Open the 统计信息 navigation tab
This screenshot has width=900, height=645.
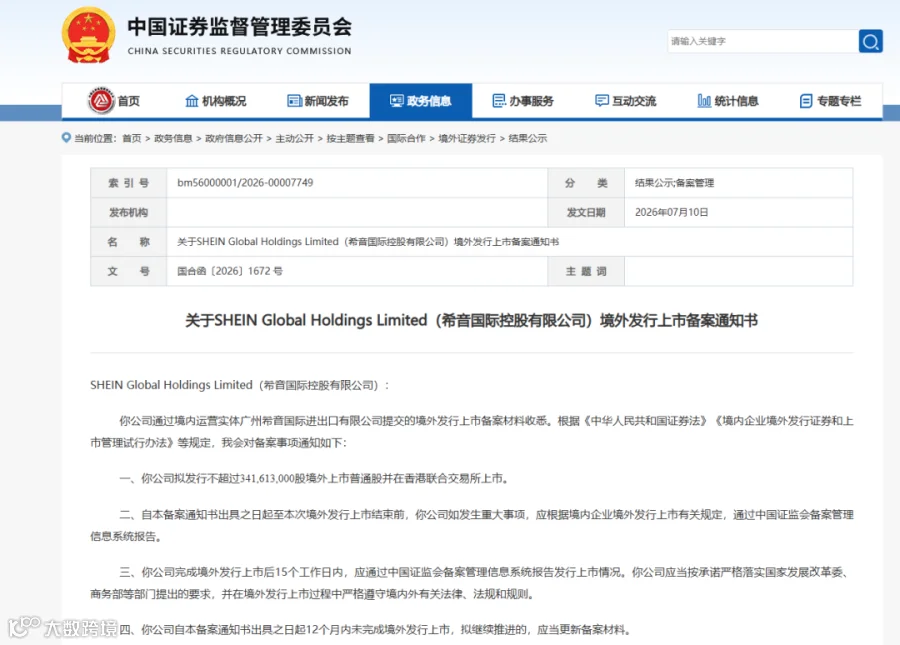click(x=728, y=101)
